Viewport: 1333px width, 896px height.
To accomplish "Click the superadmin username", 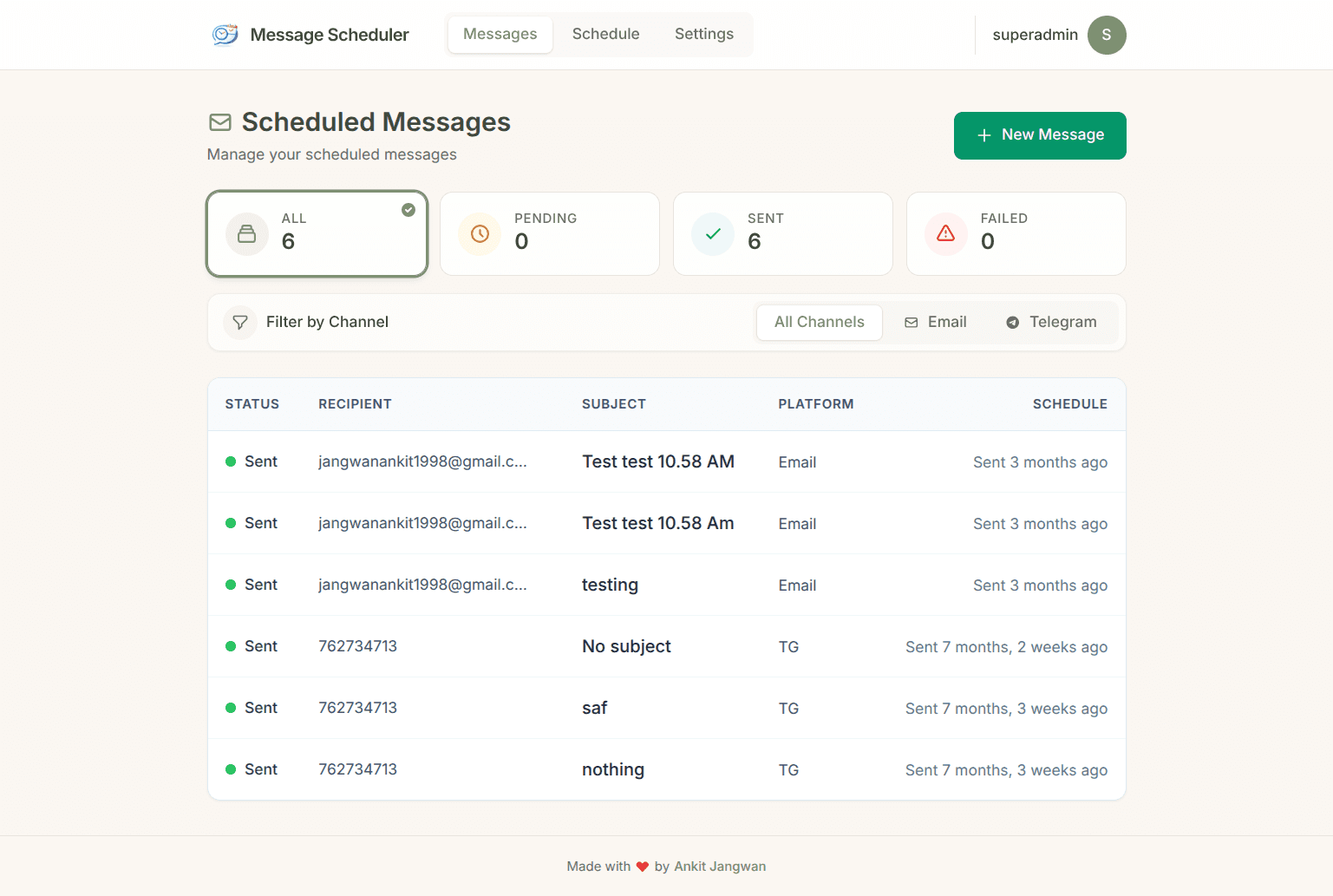I will tap(1036, 35).
